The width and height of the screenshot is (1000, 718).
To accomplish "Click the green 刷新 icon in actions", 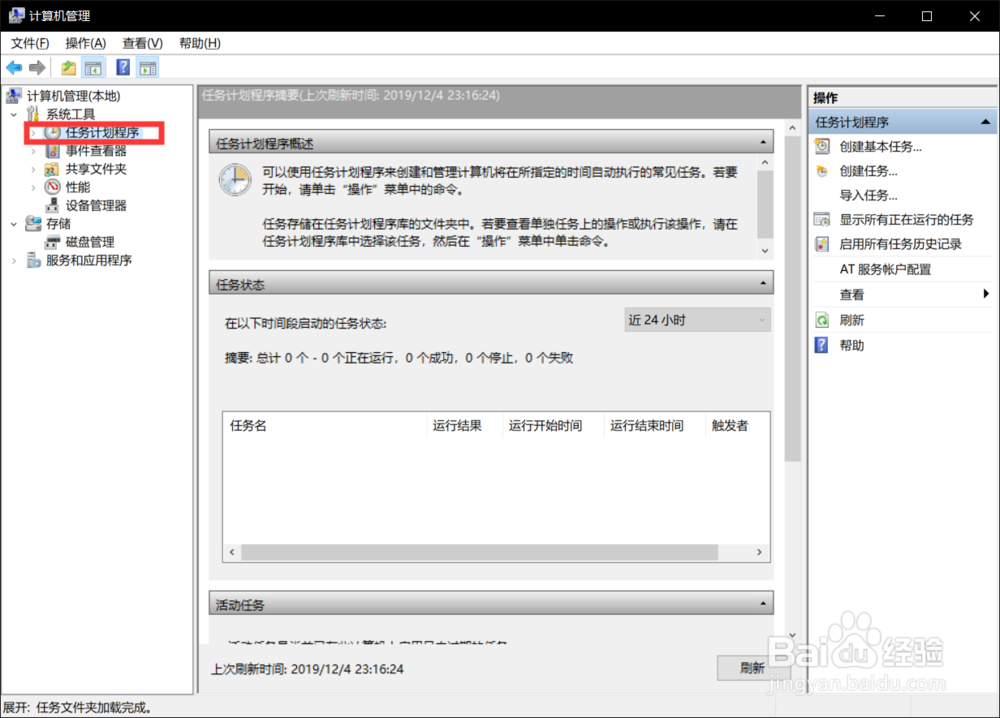I will pyautogui.click(x=822, y=320).
